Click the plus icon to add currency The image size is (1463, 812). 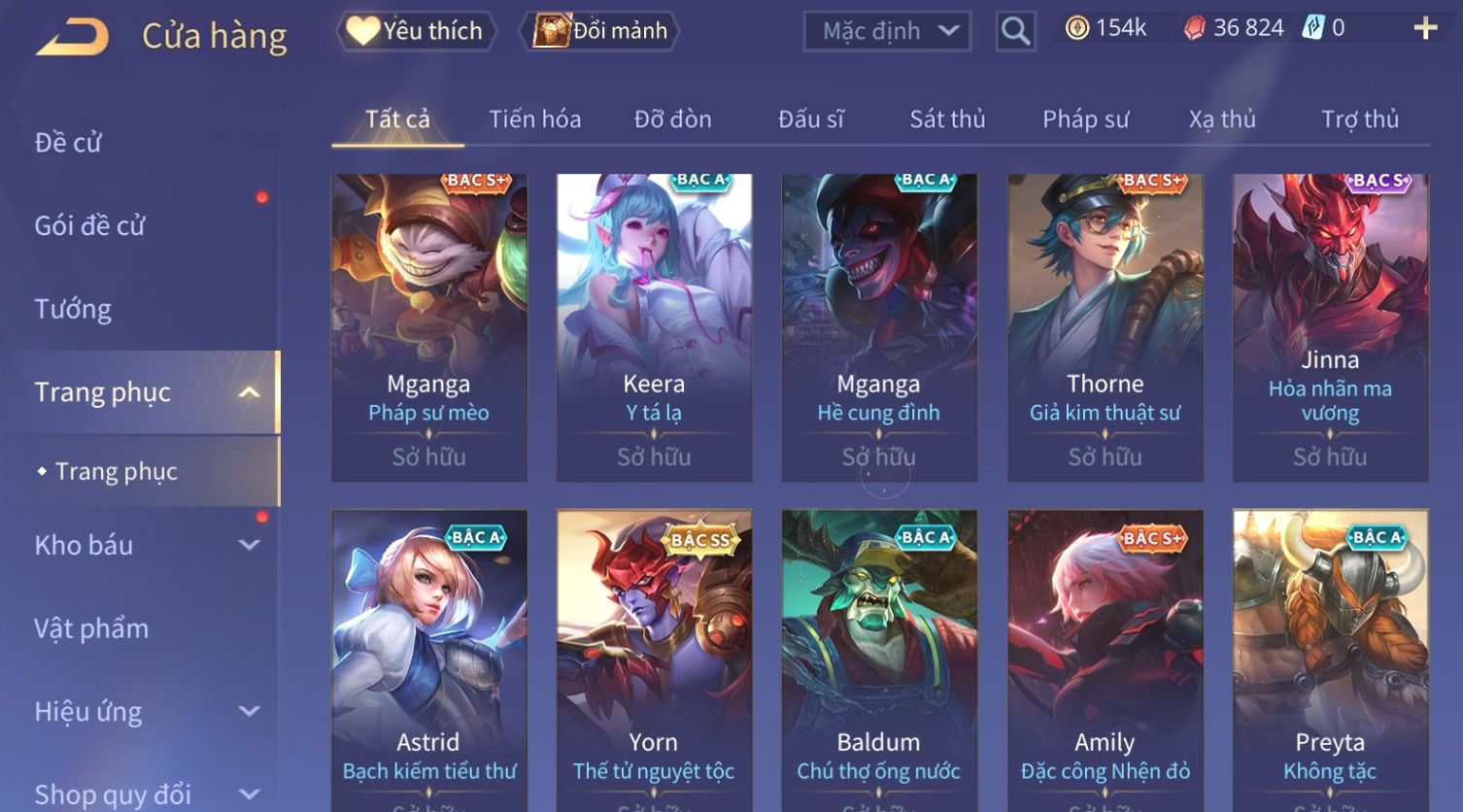[x=1425, y=28]
